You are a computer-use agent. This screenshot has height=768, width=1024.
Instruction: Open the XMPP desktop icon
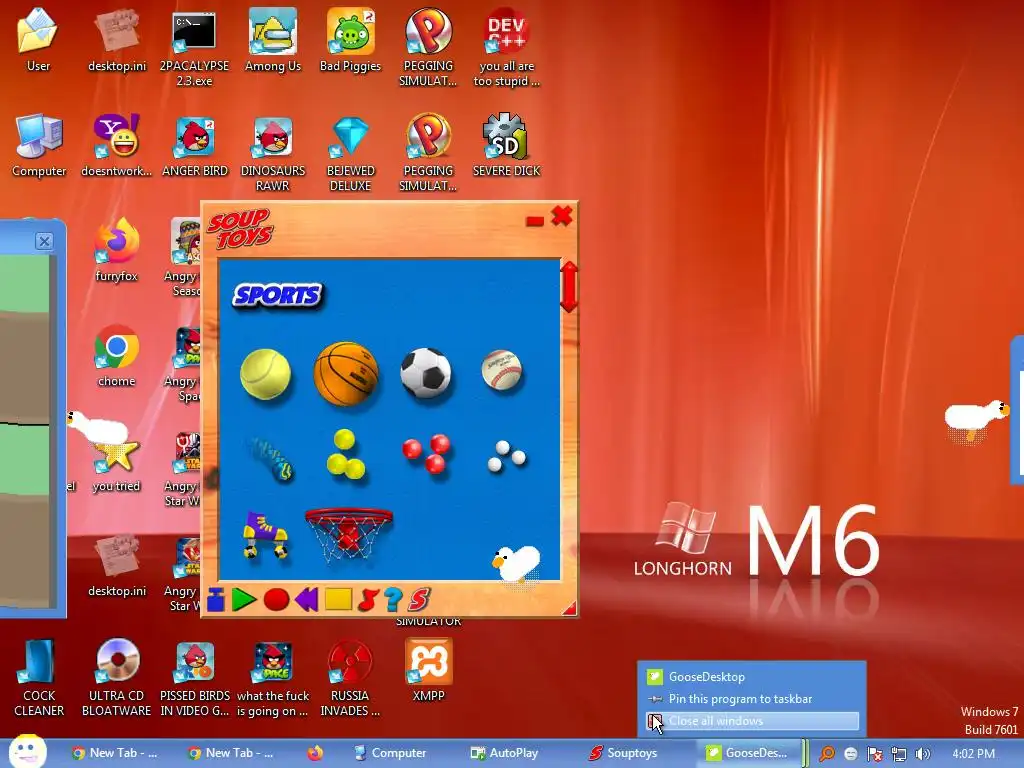tap(428, 670)
